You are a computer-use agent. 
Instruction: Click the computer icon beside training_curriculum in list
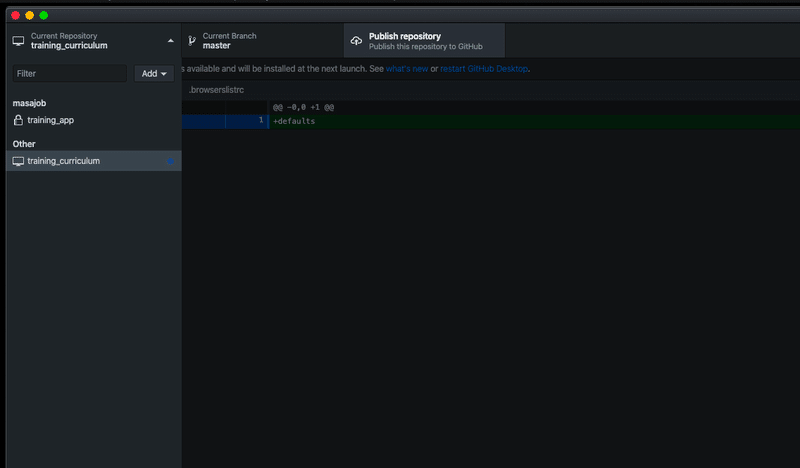[x=18, y=161]
